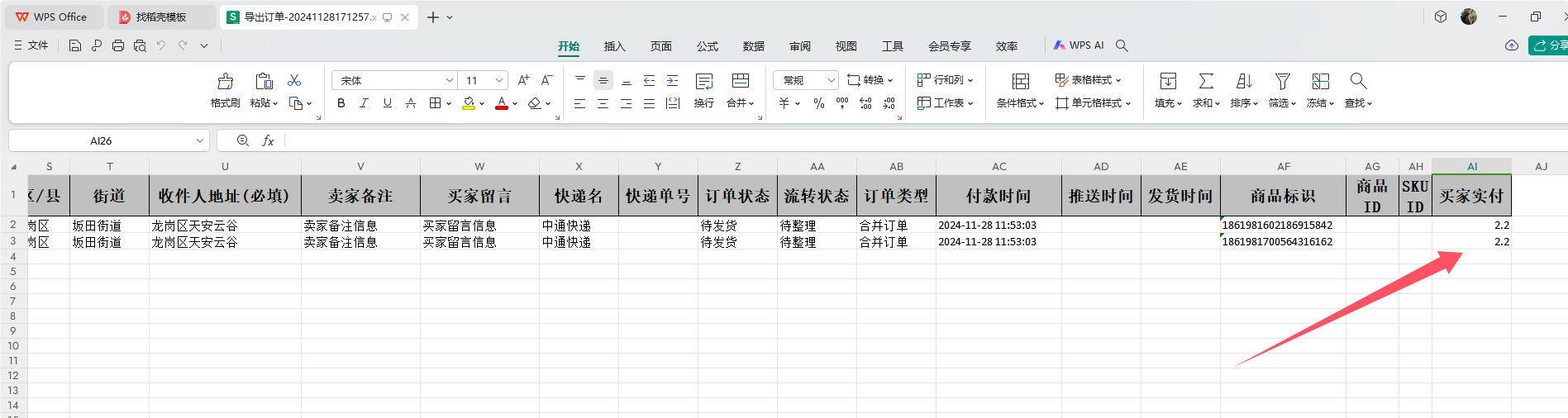Open the 文件 file menu

31,45
